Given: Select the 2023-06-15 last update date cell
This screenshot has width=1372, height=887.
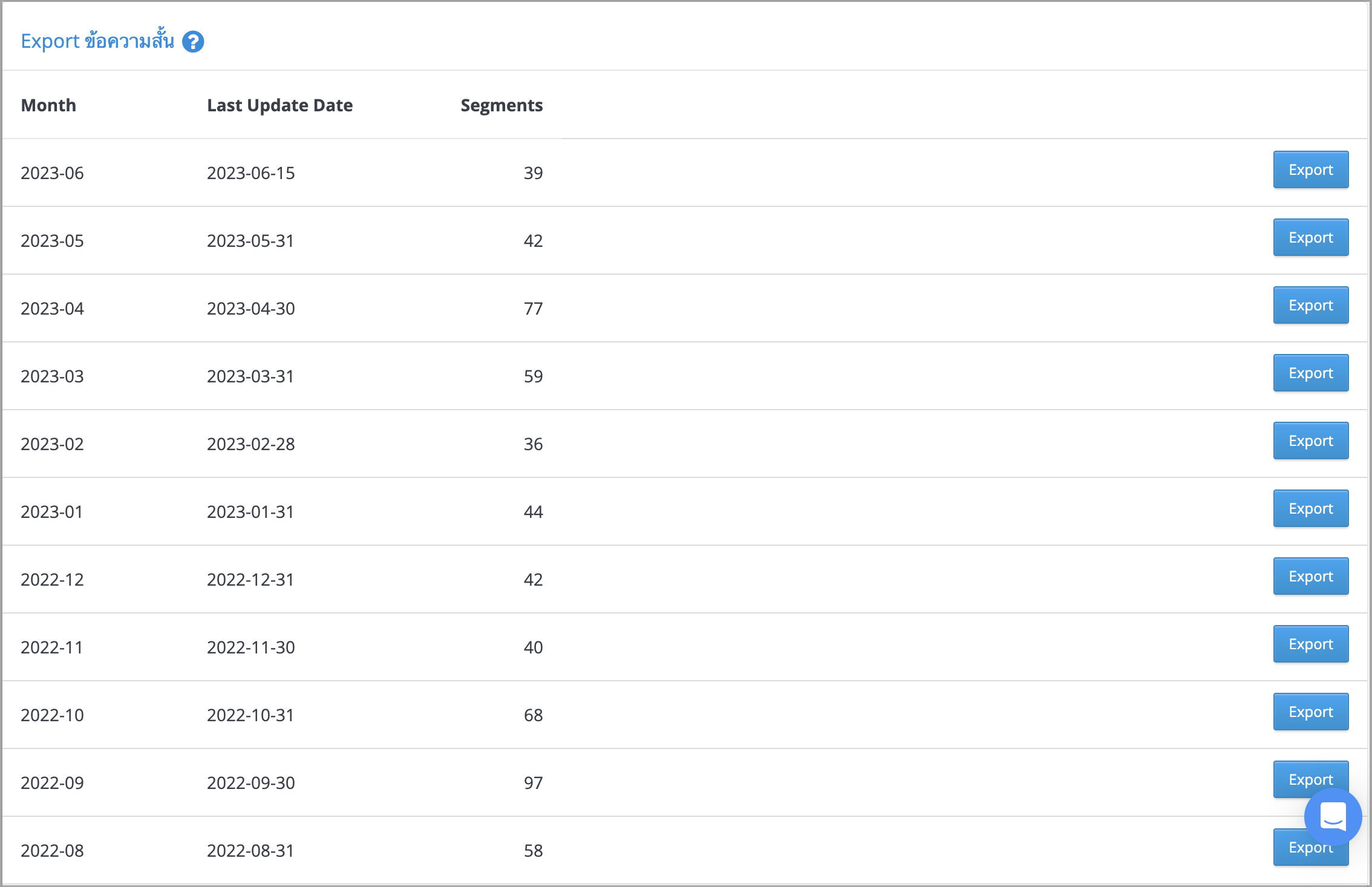Looking at the screenshot, I should (250, 173).
